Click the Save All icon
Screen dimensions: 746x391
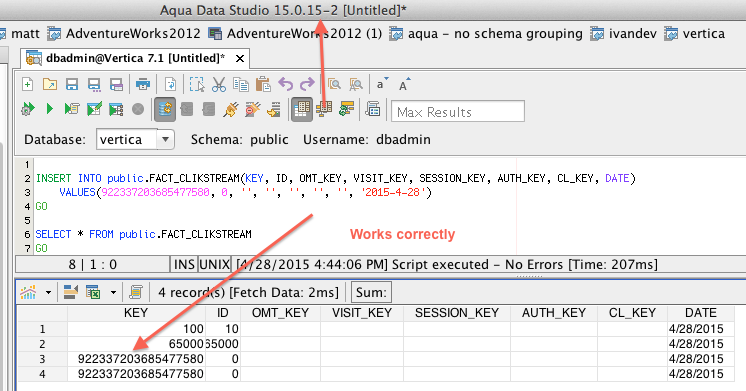coord(117,85)
